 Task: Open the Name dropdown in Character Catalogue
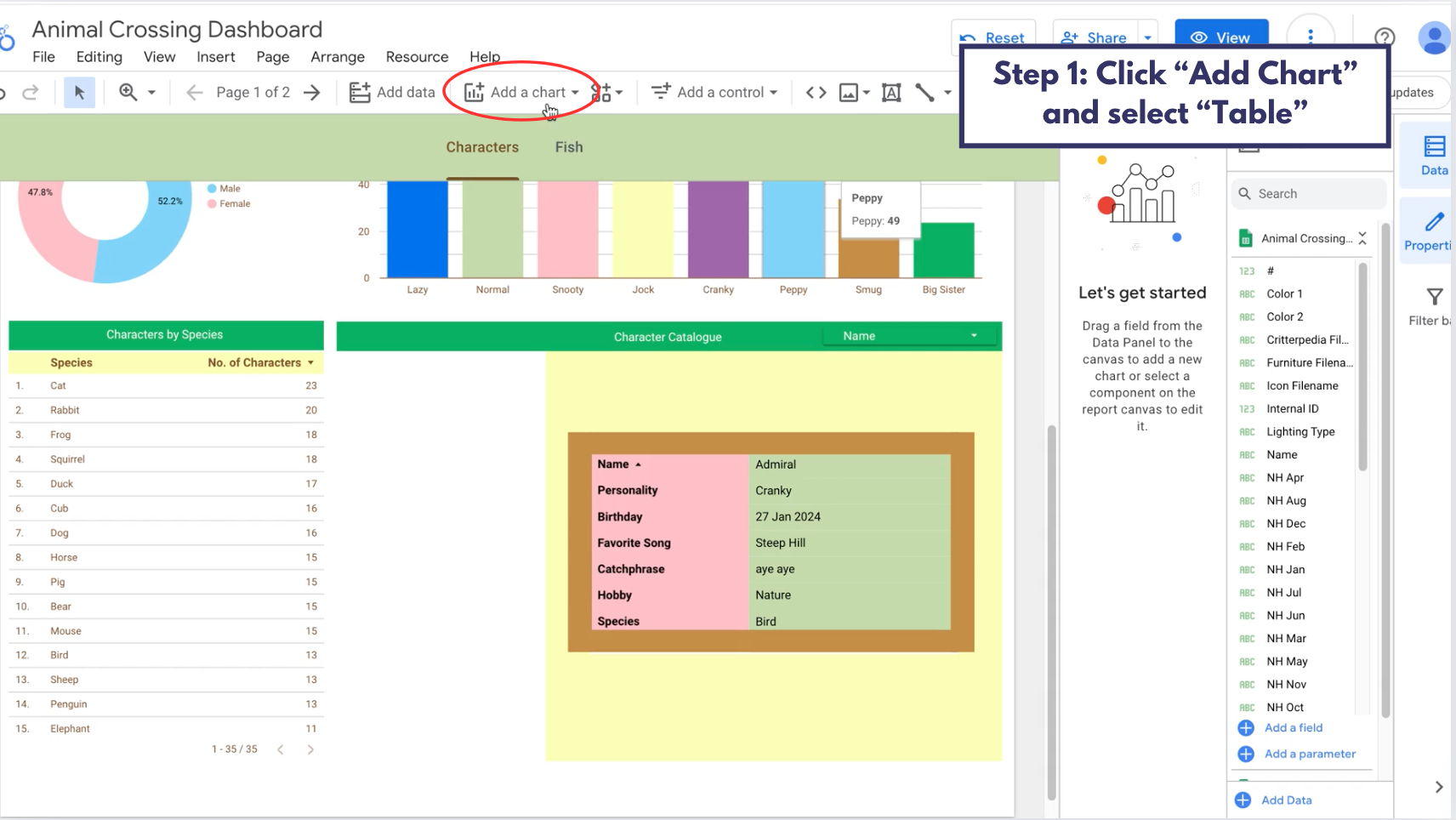point(910,336)
